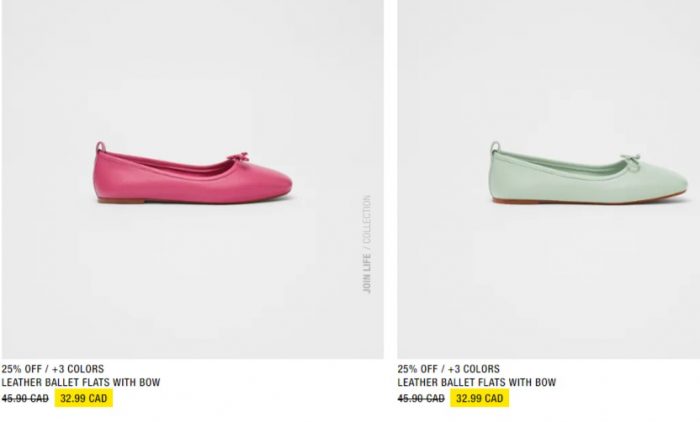Click crossed-out 45.90 CAD under pink flats

25,398
